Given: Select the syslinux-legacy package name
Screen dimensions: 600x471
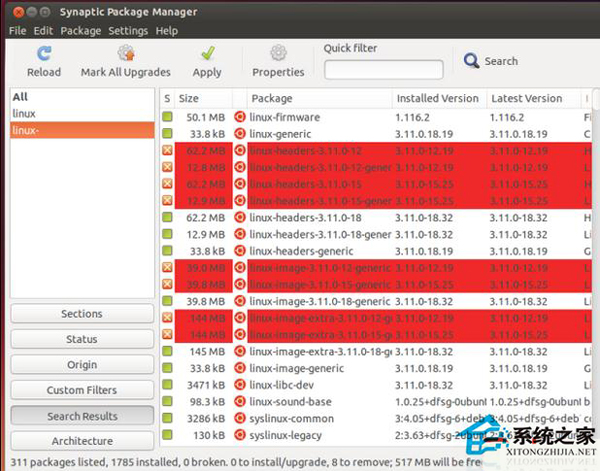Looking at the screenshot, I should click(285, 435).
